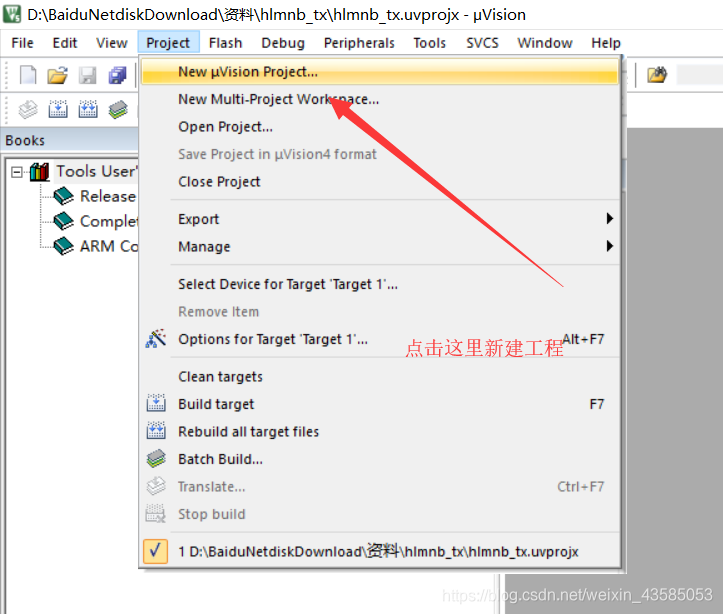Choose New µVision Project...
This screenshot has width=723, height=614.
[380, 72]
